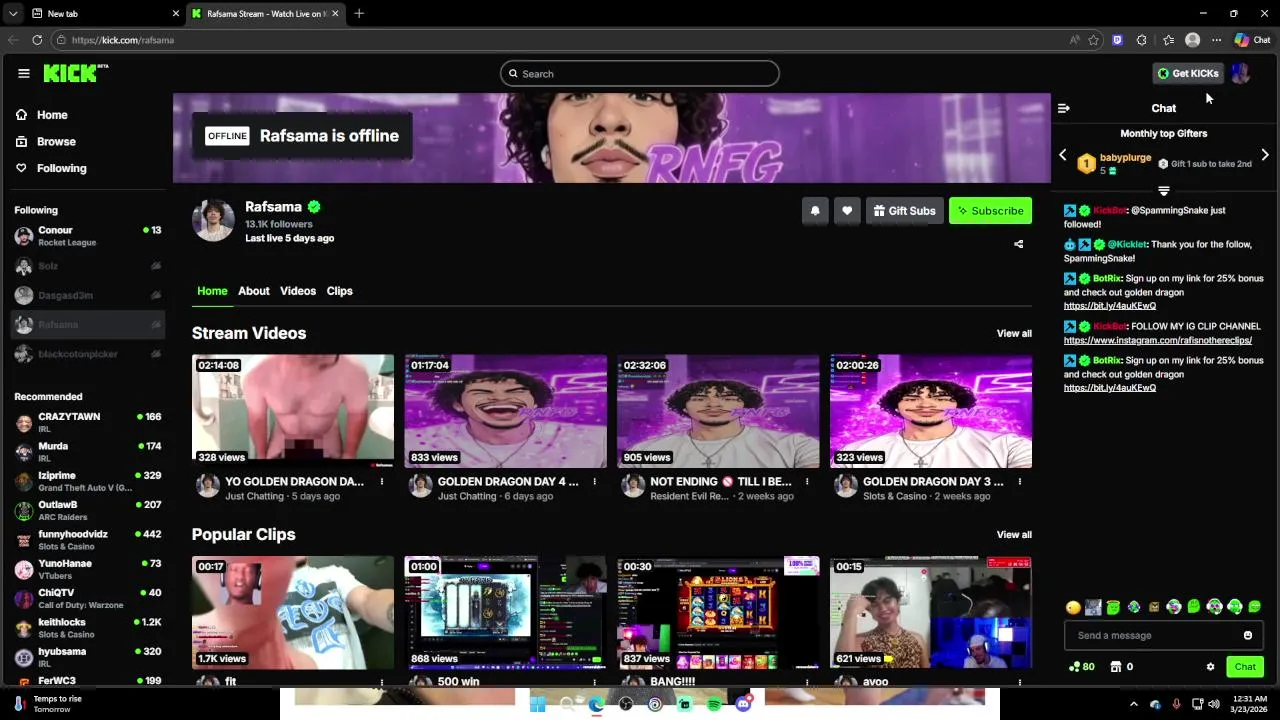Screen dimensions: 1280x720
Task: Click the user profile avatar at top right
Action: pyautogui.click(x=1241, y=73)
